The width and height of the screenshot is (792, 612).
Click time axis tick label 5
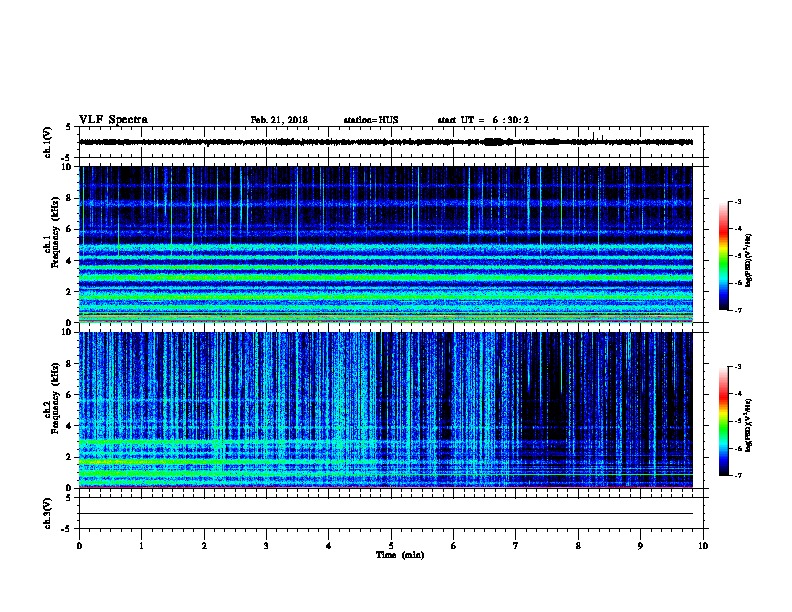click(x=391, y=545)
